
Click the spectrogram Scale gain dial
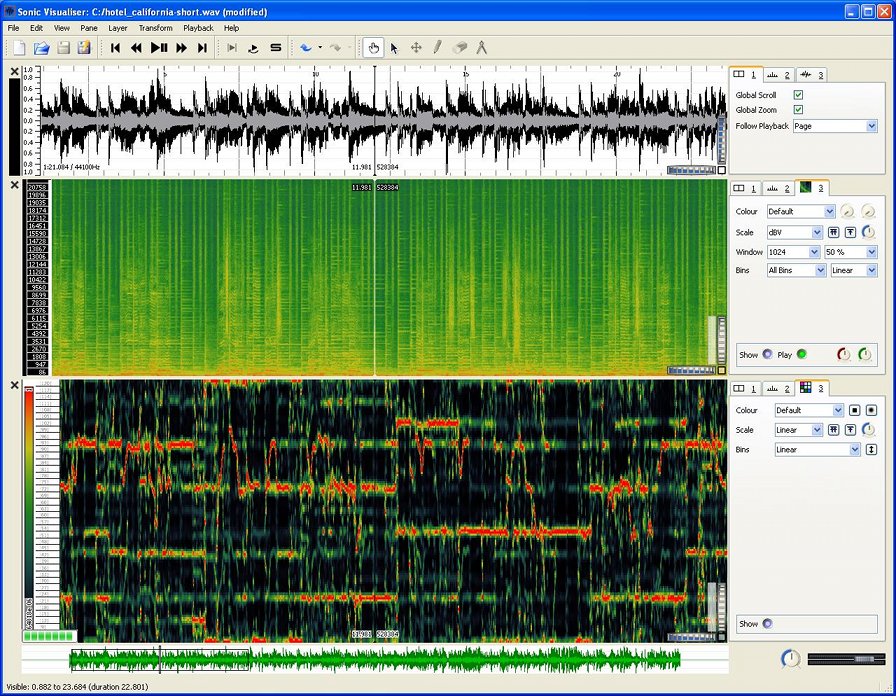click(x=868, y=232)
